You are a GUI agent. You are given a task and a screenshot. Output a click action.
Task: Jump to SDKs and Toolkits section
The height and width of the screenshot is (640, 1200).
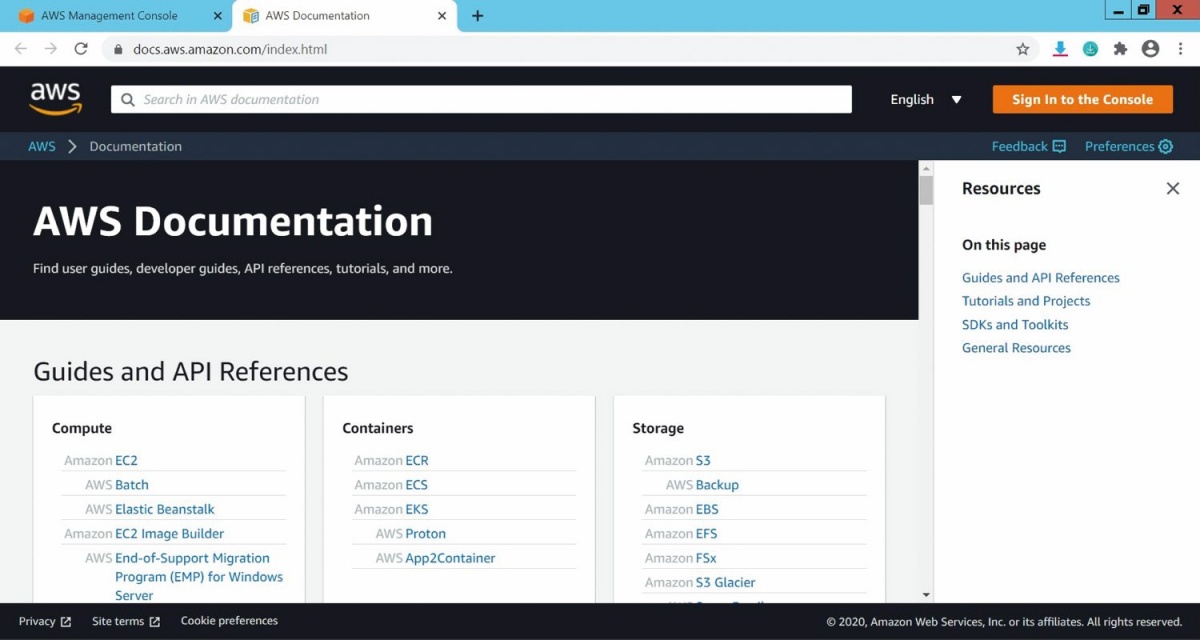point(1015,325)
